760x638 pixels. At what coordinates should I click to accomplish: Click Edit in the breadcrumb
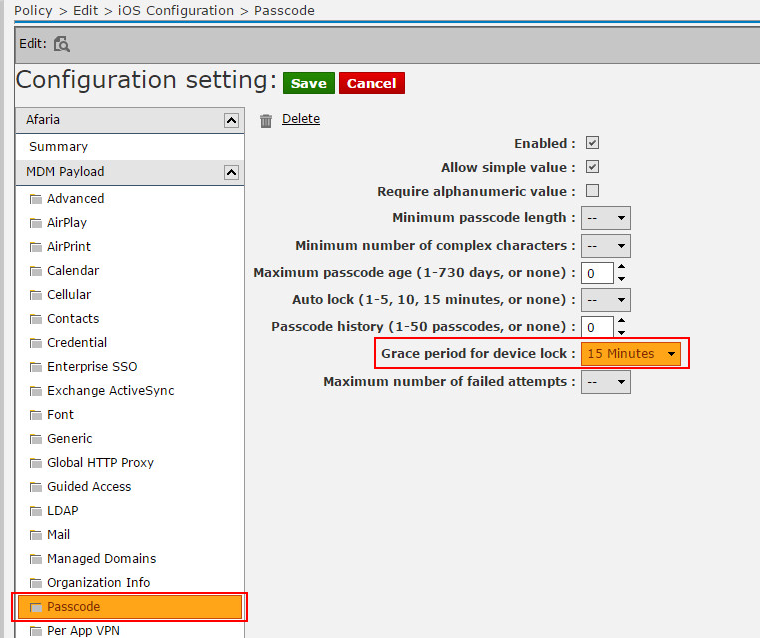tap(86, 11)
